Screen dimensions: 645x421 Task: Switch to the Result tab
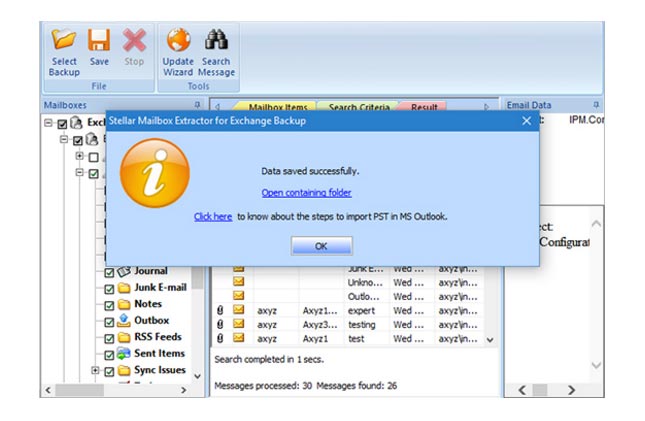point(424,107)
